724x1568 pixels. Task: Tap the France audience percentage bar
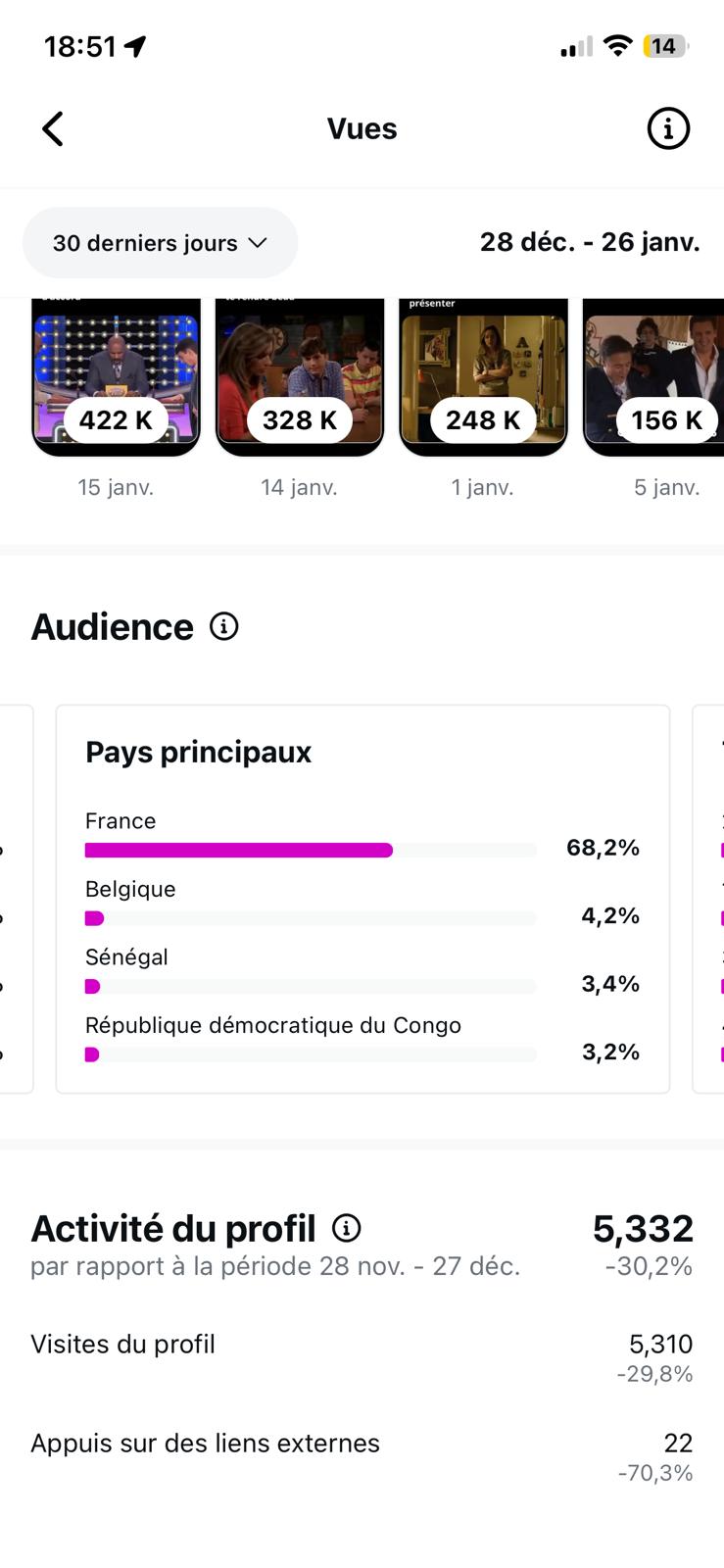click(x=239, y=850)
